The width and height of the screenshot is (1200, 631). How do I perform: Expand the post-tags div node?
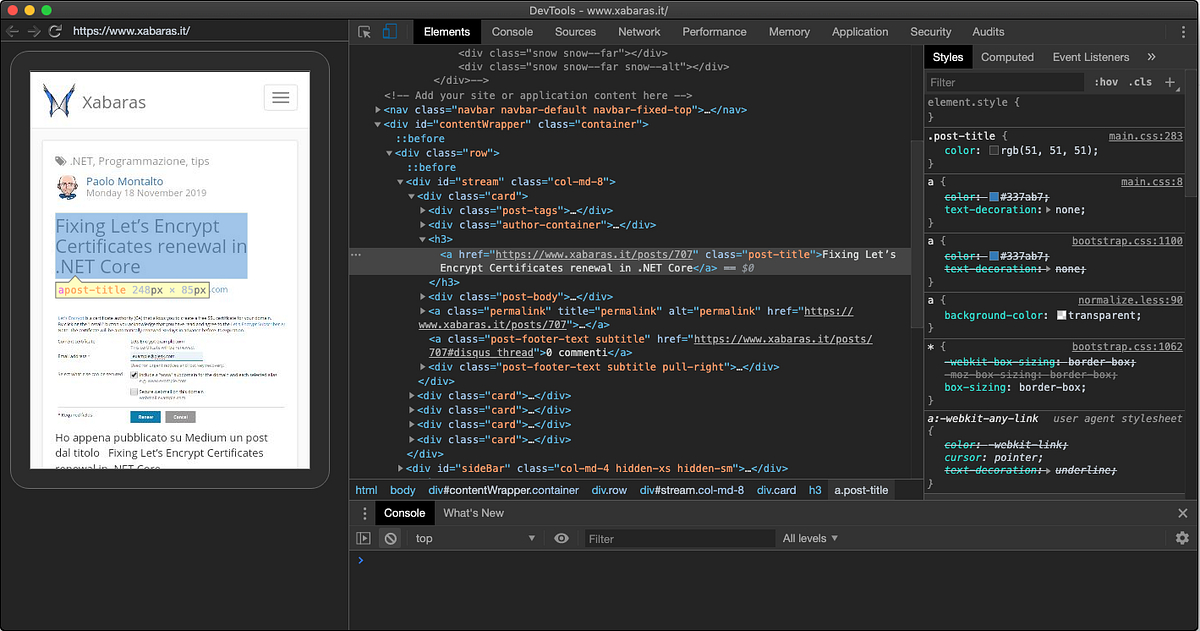point(423,211)
